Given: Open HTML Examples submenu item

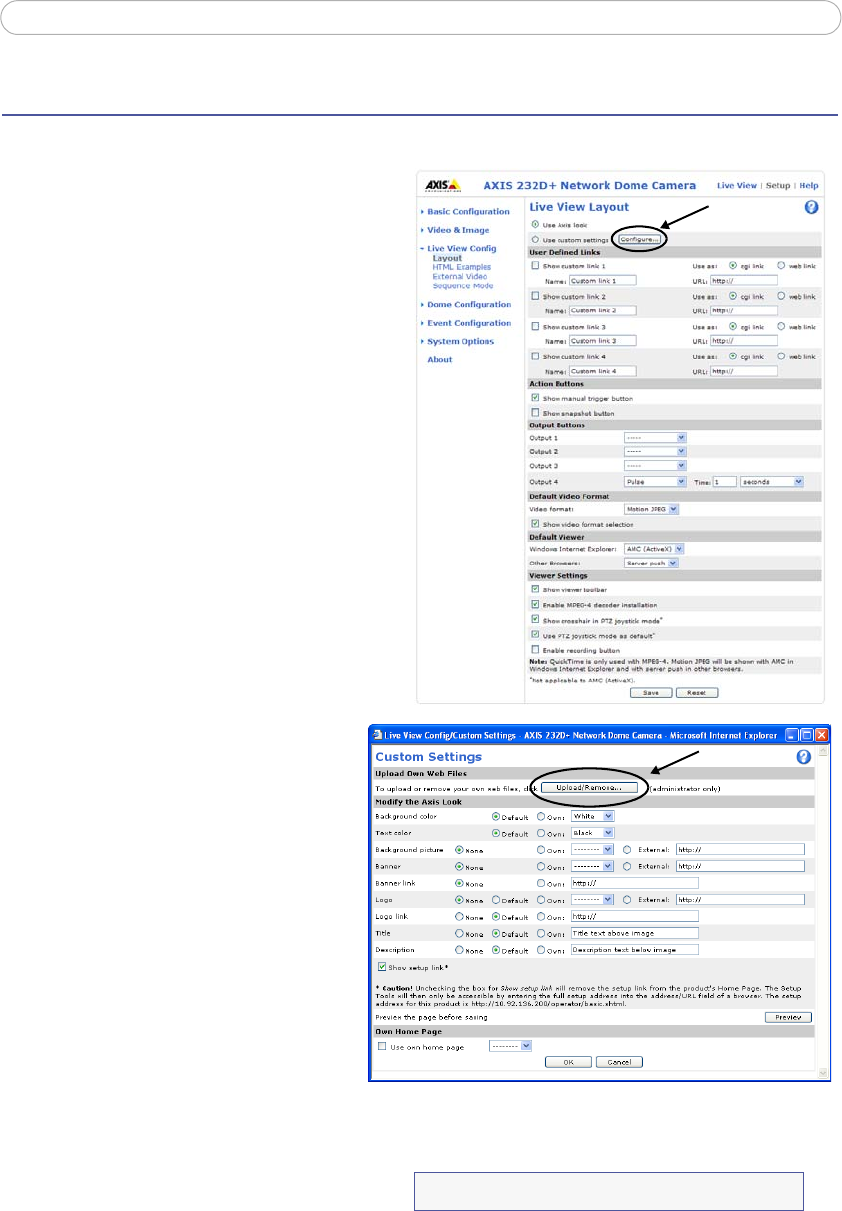Looking at the screenshot, I should click(x=461, y=267).
